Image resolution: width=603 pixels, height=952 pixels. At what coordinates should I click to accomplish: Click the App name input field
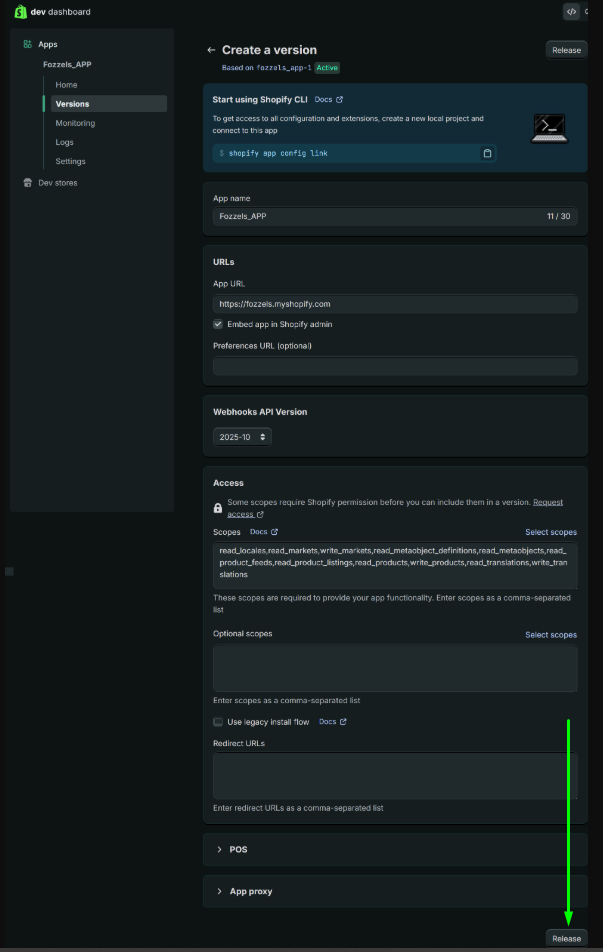pos(395,216)
